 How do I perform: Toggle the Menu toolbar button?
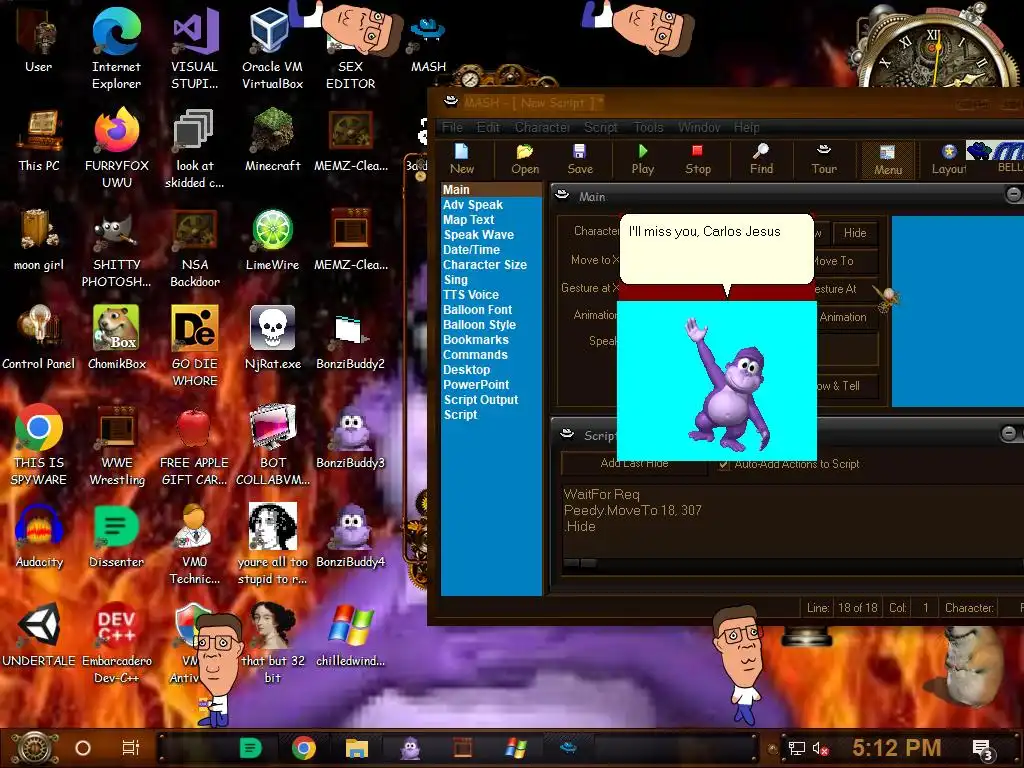point(888,160)
